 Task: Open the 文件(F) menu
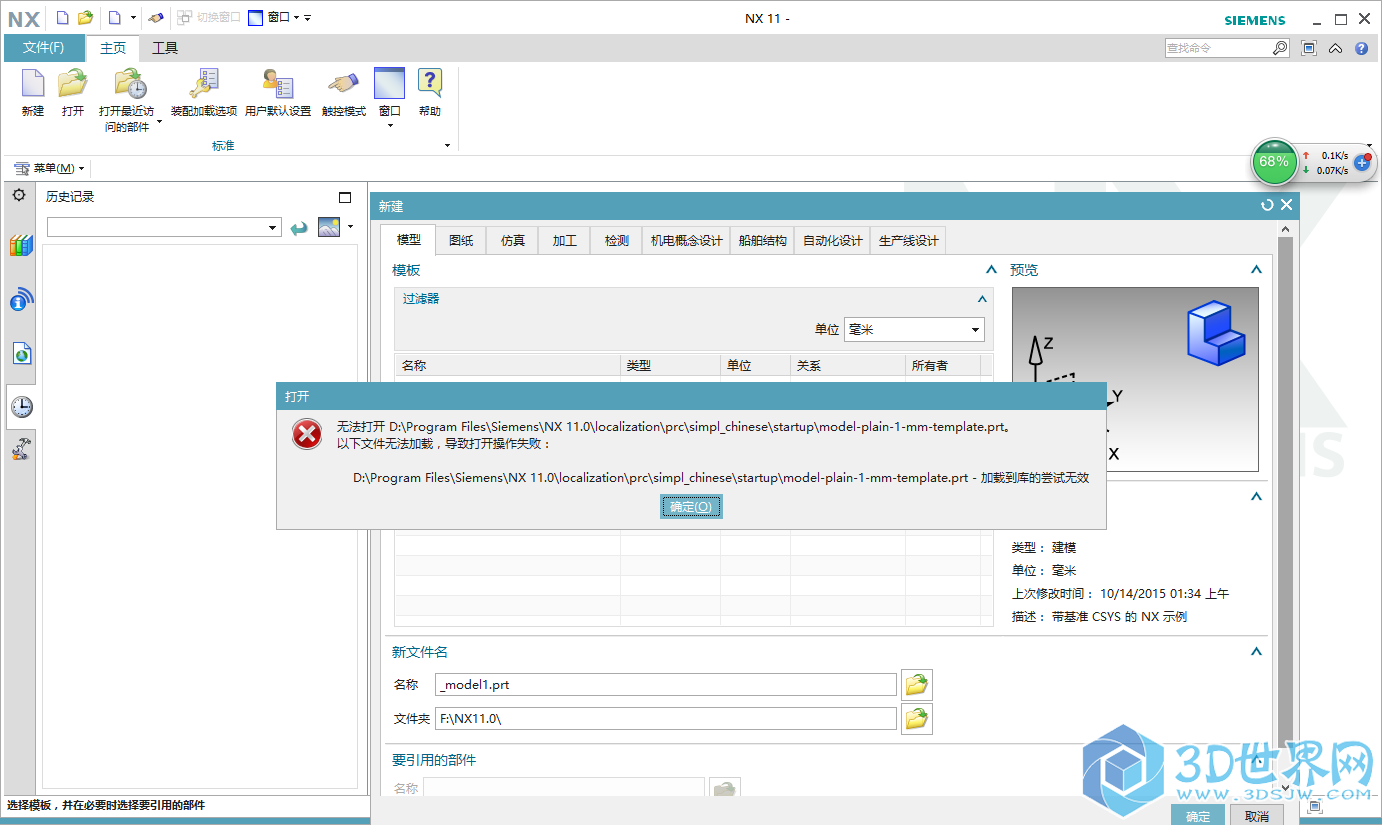[43, 48]
